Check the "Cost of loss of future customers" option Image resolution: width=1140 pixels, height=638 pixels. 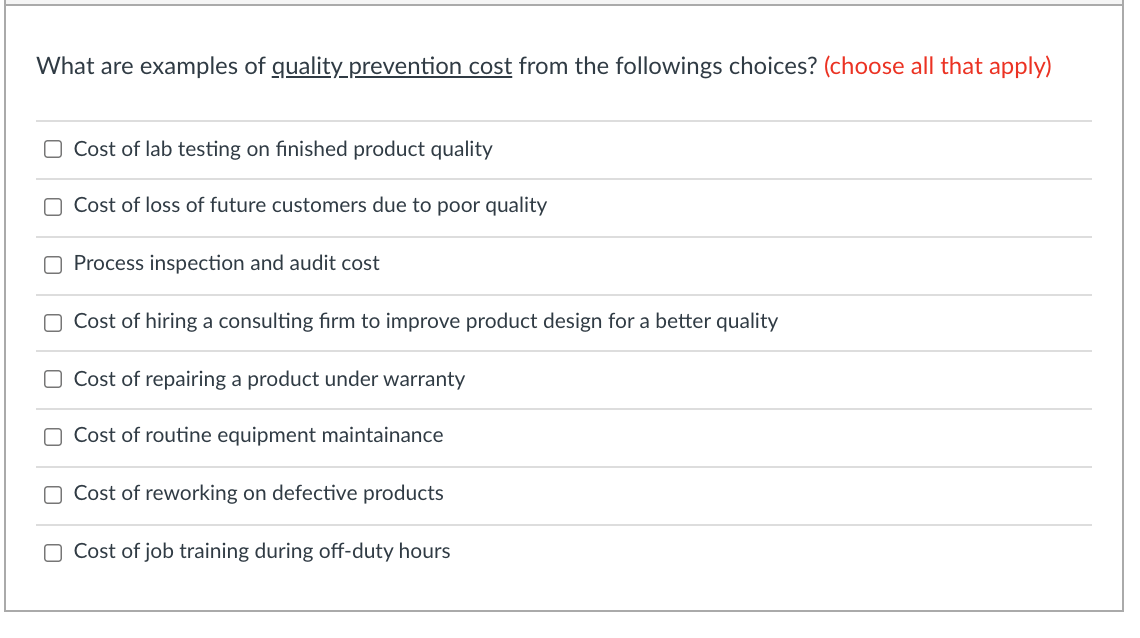(x=53, y=207)
